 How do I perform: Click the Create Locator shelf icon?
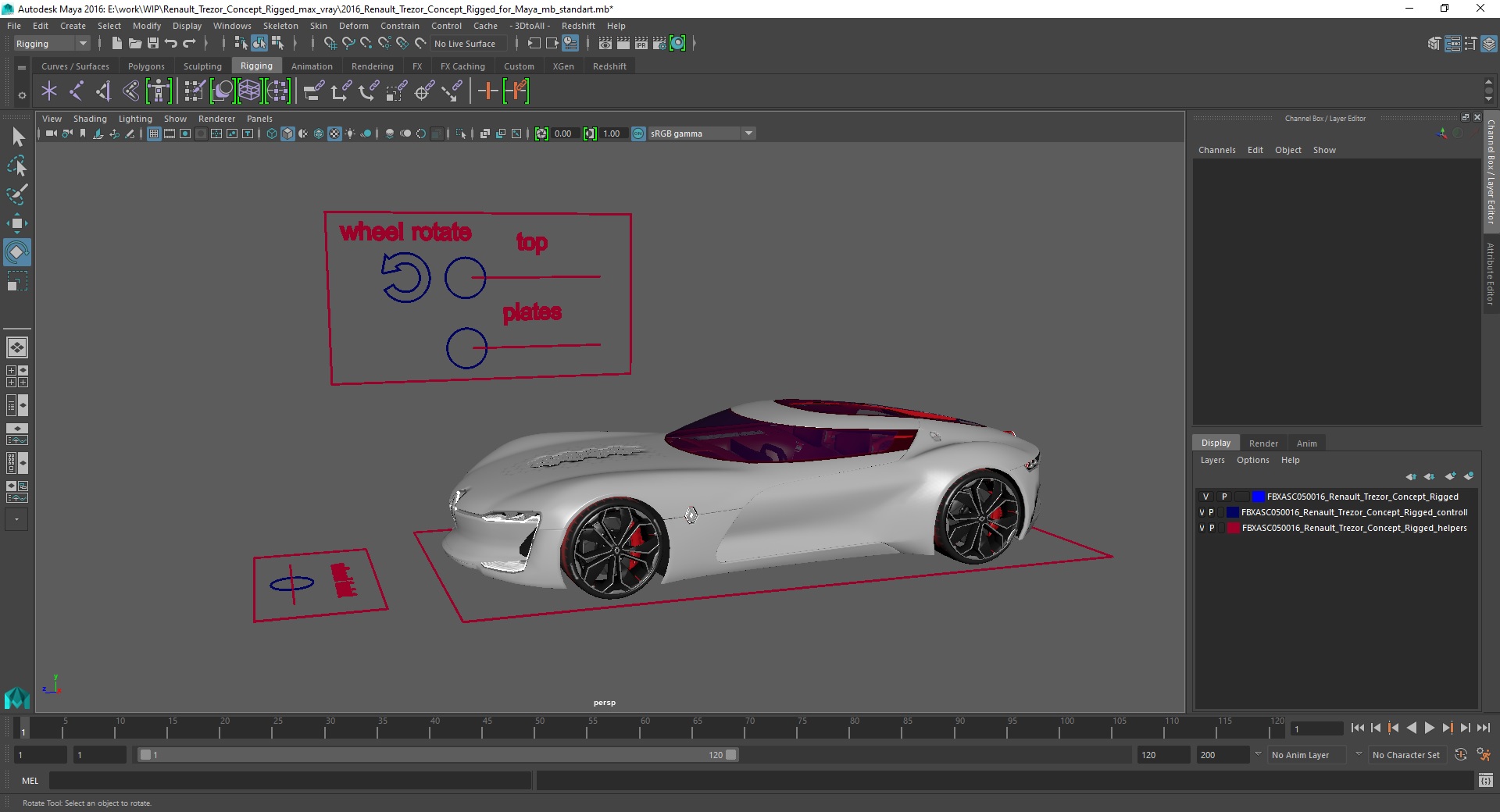tap(49, 91)
